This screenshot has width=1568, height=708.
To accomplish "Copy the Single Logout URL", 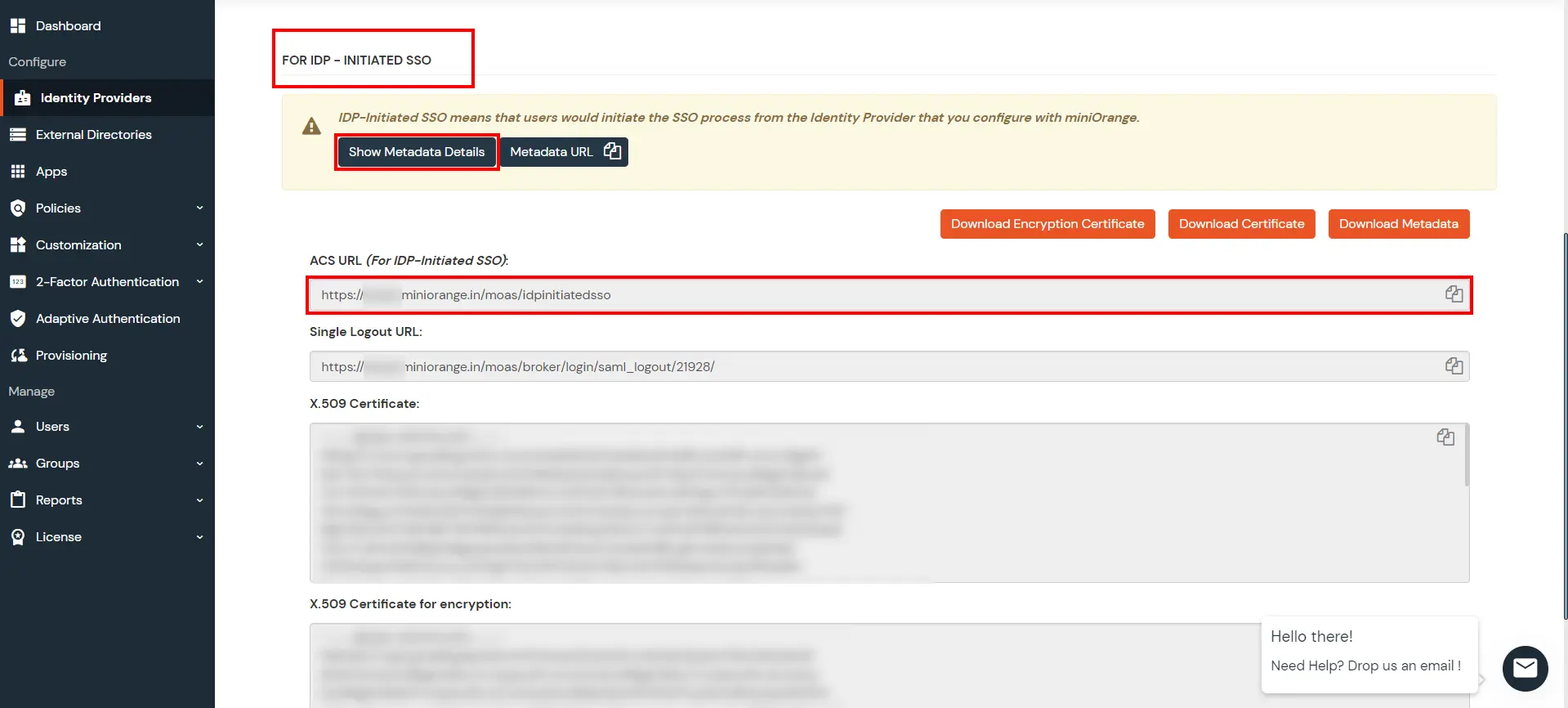I will (x=1454, y=366).
